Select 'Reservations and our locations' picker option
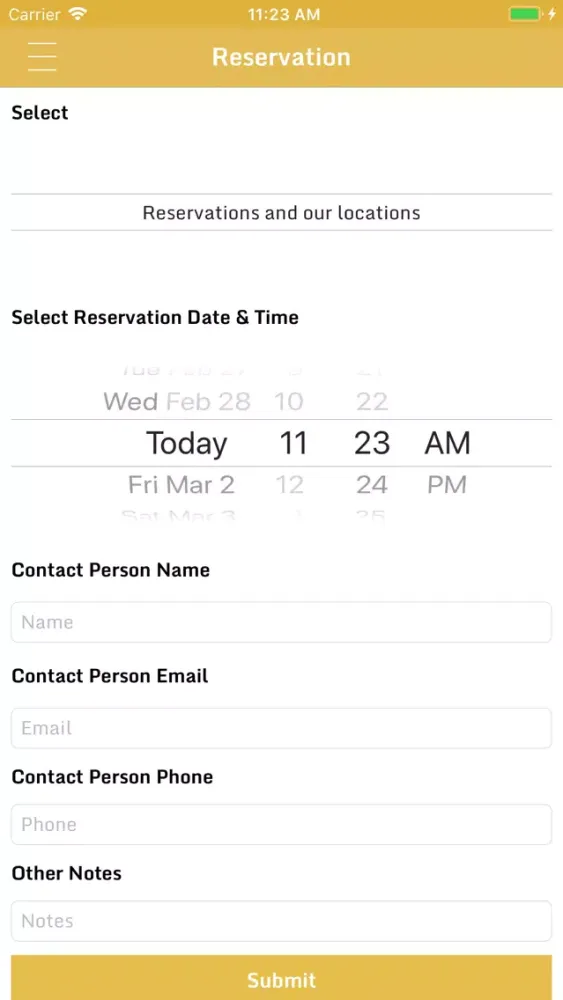 [281, 212]
